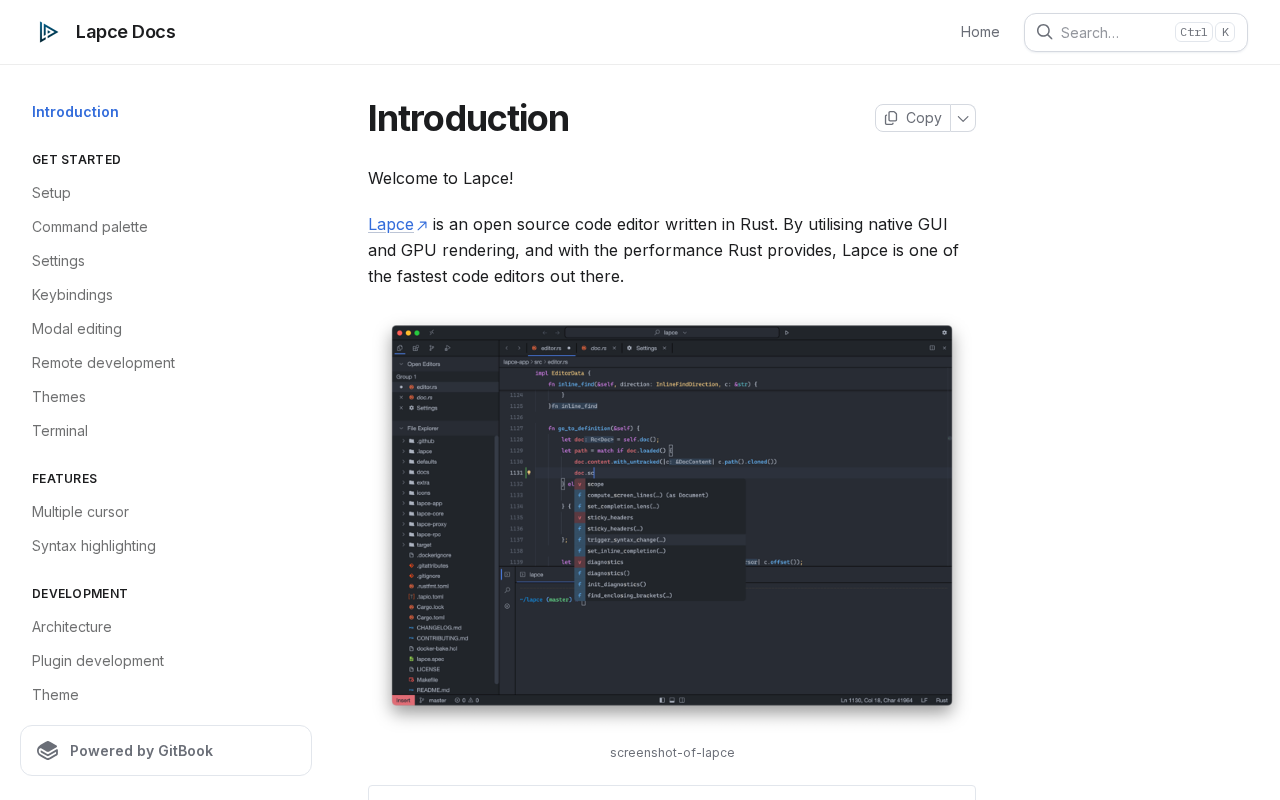Click the GitBook logo icon
This screenshot has height=800, width=1280.
tap(48, 751)
